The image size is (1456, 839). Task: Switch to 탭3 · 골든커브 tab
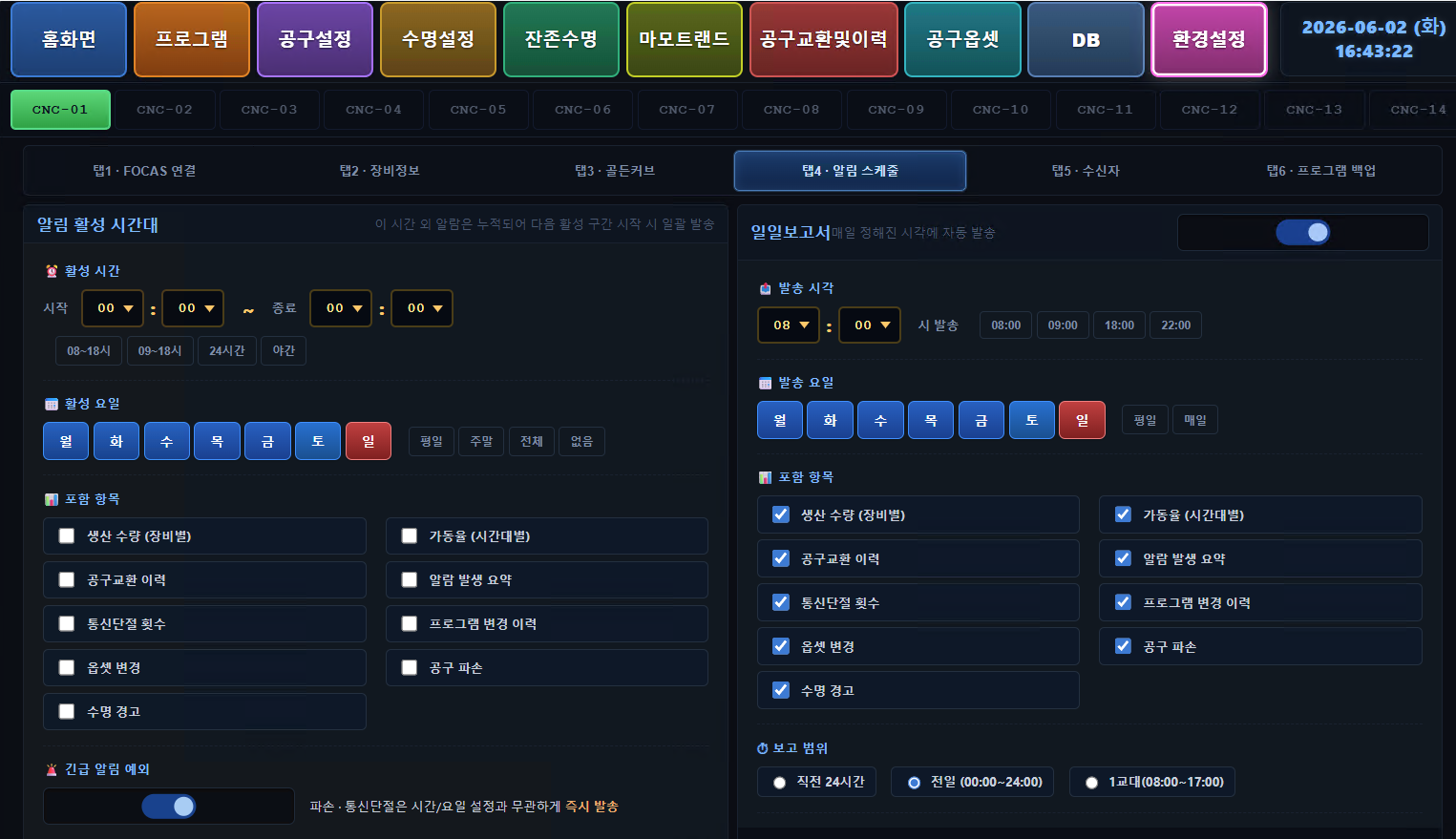tap(615, 171)
